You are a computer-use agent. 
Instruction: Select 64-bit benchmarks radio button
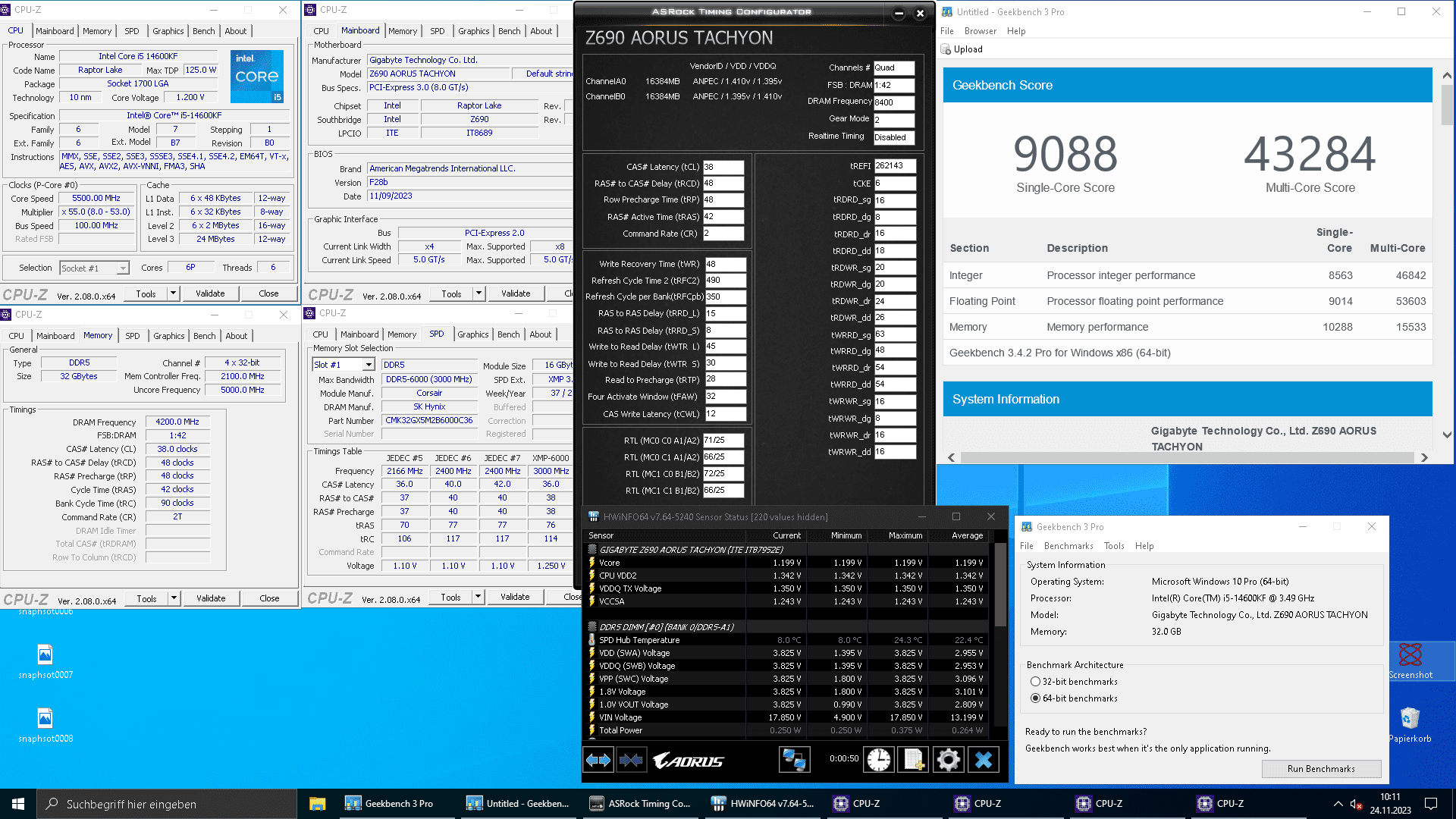1035,698
